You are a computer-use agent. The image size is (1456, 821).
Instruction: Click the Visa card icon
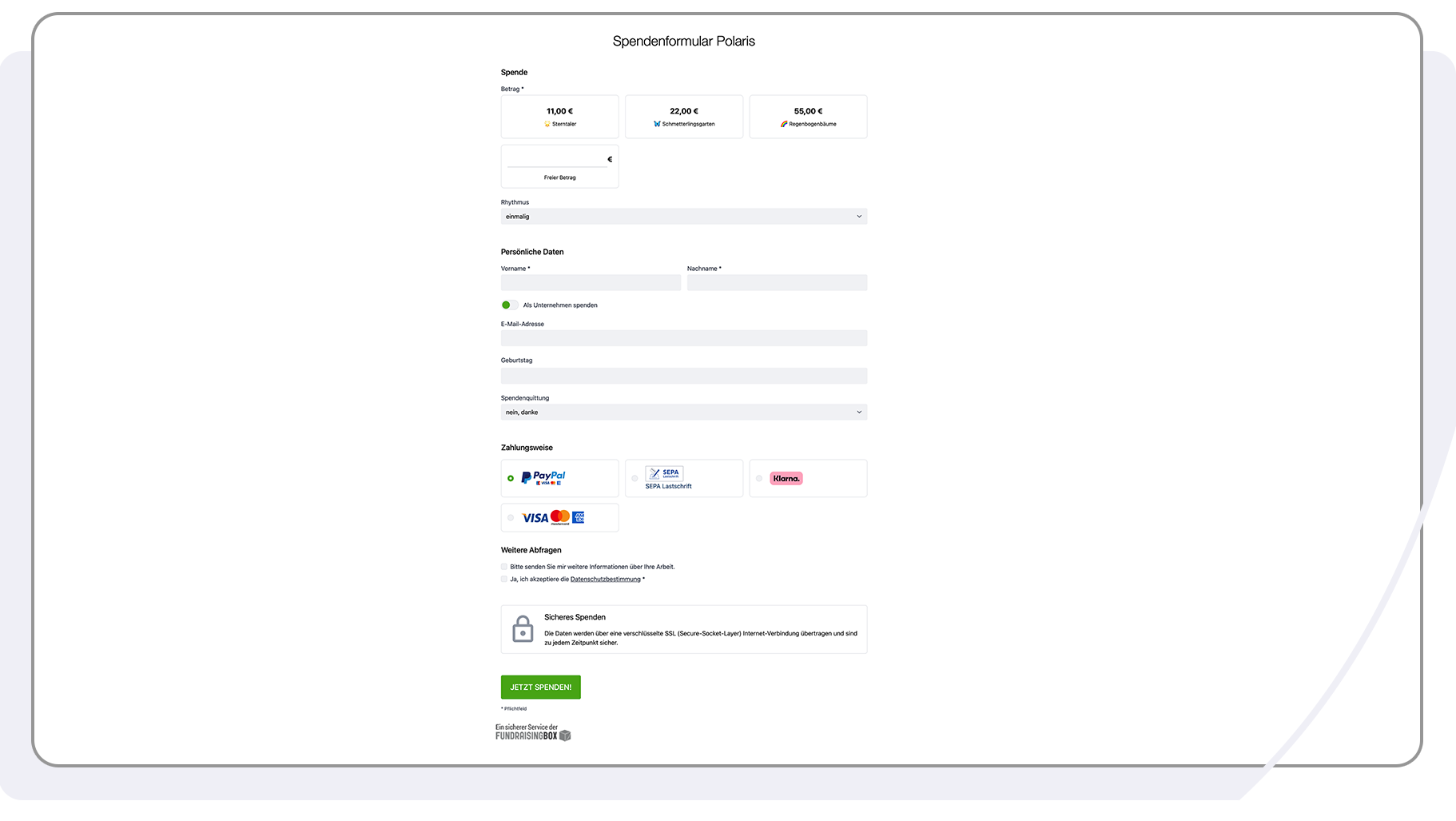pos(535,517)
